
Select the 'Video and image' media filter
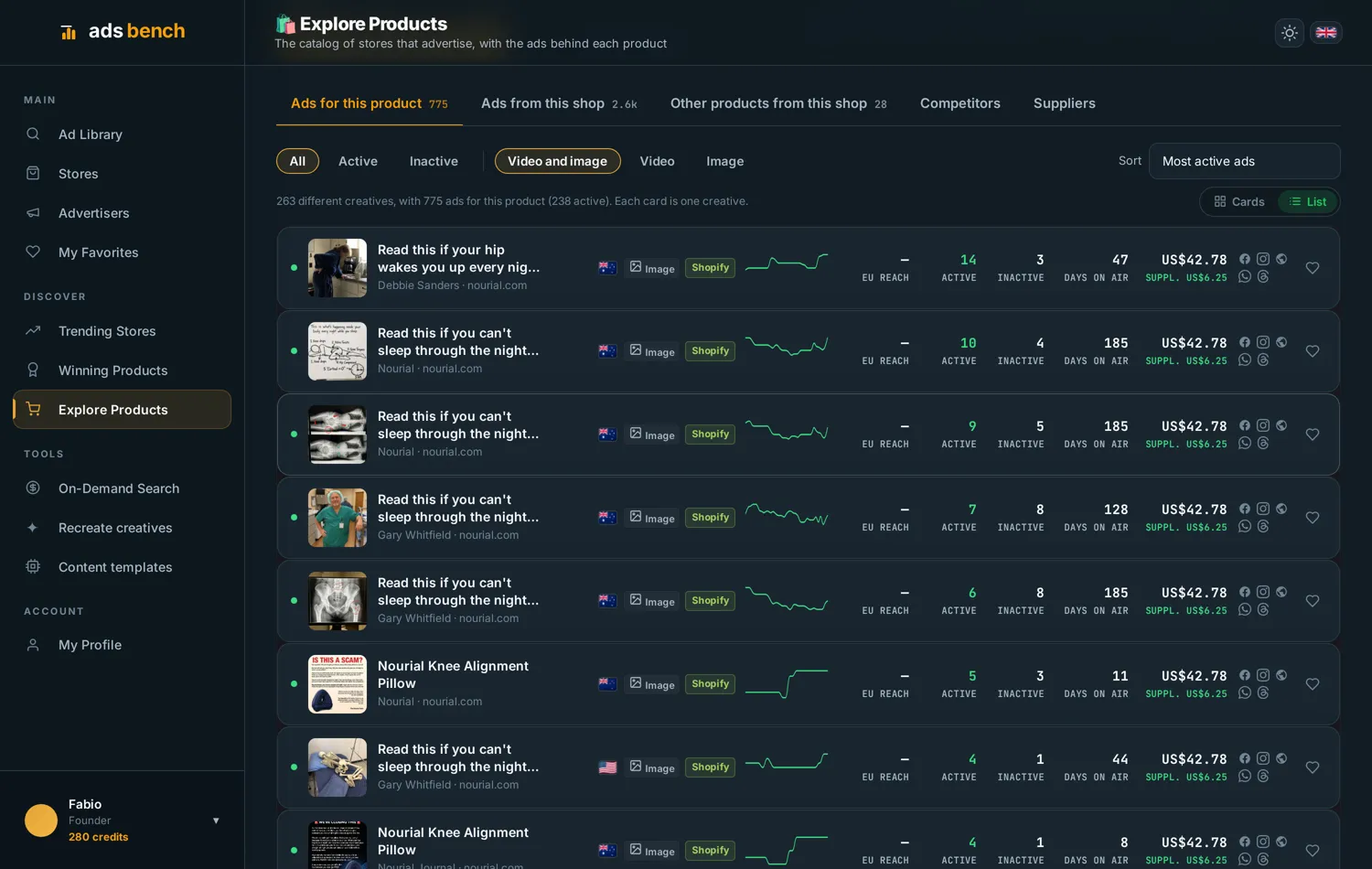tap(558, 161)
